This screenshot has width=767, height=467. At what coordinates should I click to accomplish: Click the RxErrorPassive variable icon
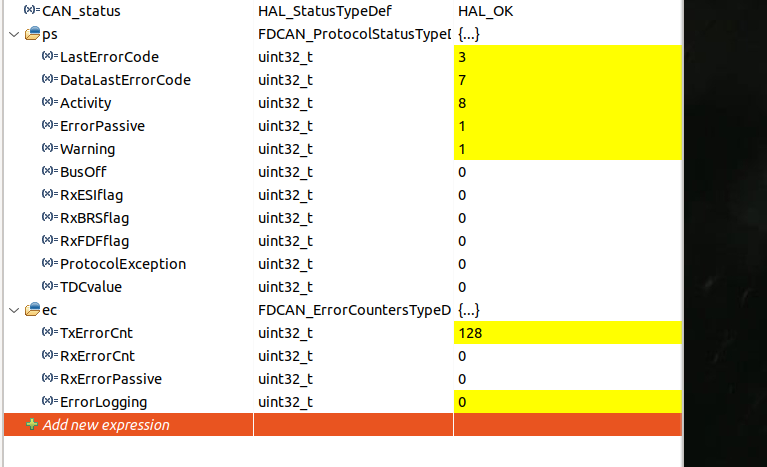(50, 378)
